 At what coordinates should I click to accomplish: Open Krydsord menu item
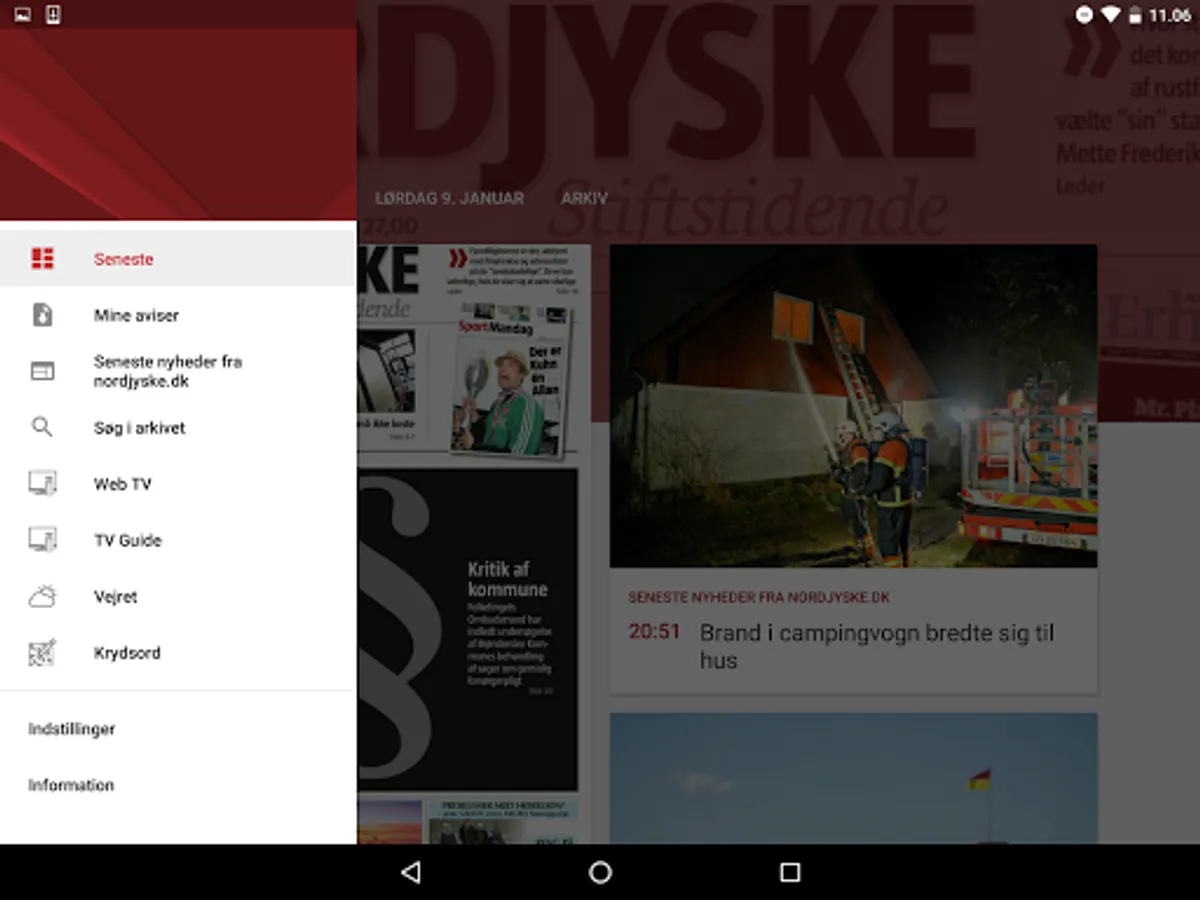178,652
